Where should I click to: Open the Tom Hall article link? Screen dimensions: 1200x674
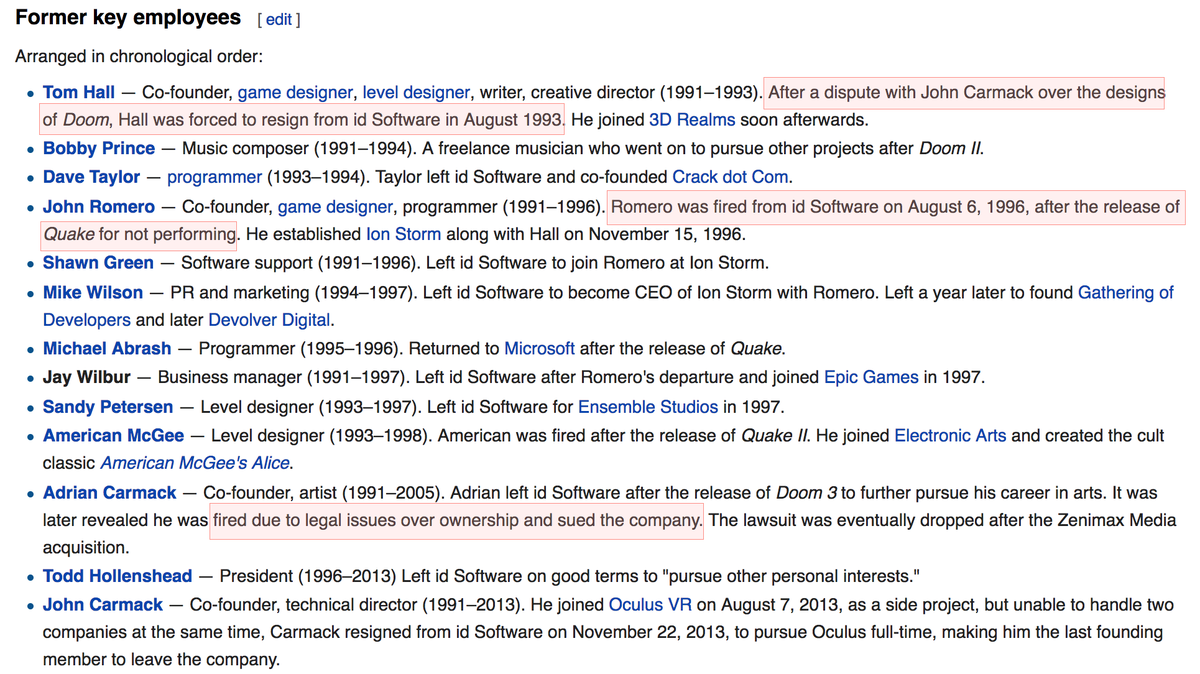click(x=79, y=93)
